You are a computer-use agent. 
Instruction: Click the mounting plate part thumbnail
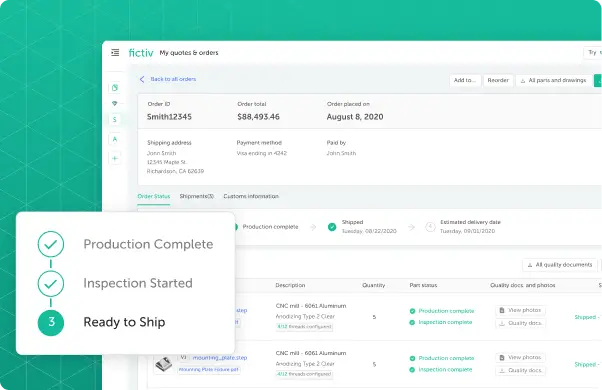(164, 365)
